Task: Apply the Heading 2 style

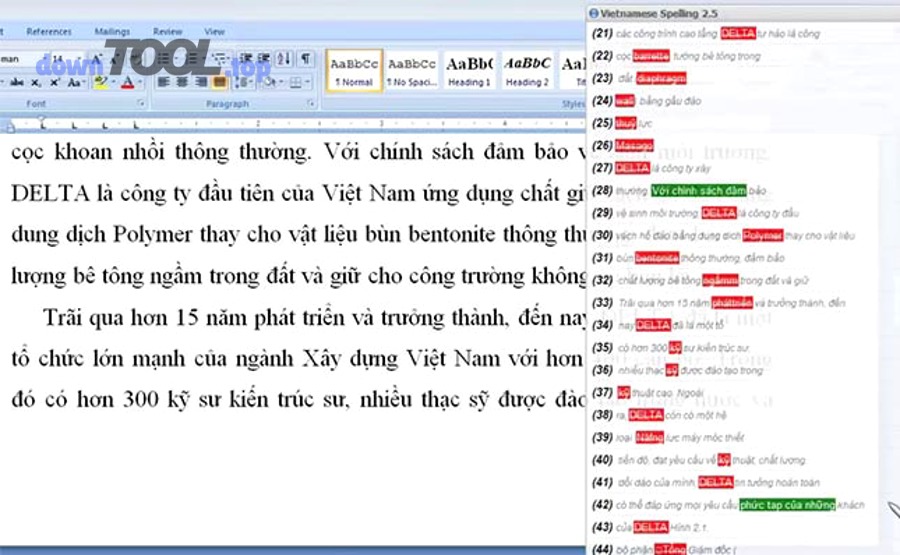Action: [527, 71]
